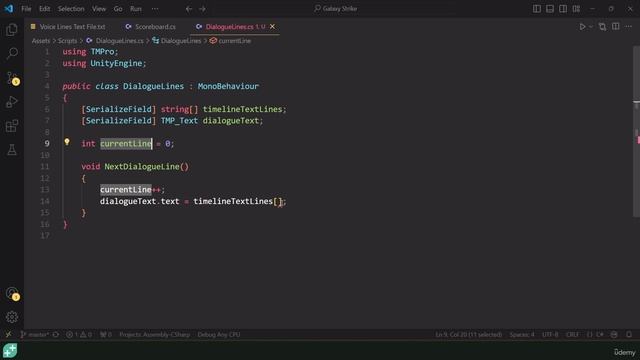Click the Projects: Assembly-CSharp status item
This screenshot has height=360, width=640.
(155, 334)
